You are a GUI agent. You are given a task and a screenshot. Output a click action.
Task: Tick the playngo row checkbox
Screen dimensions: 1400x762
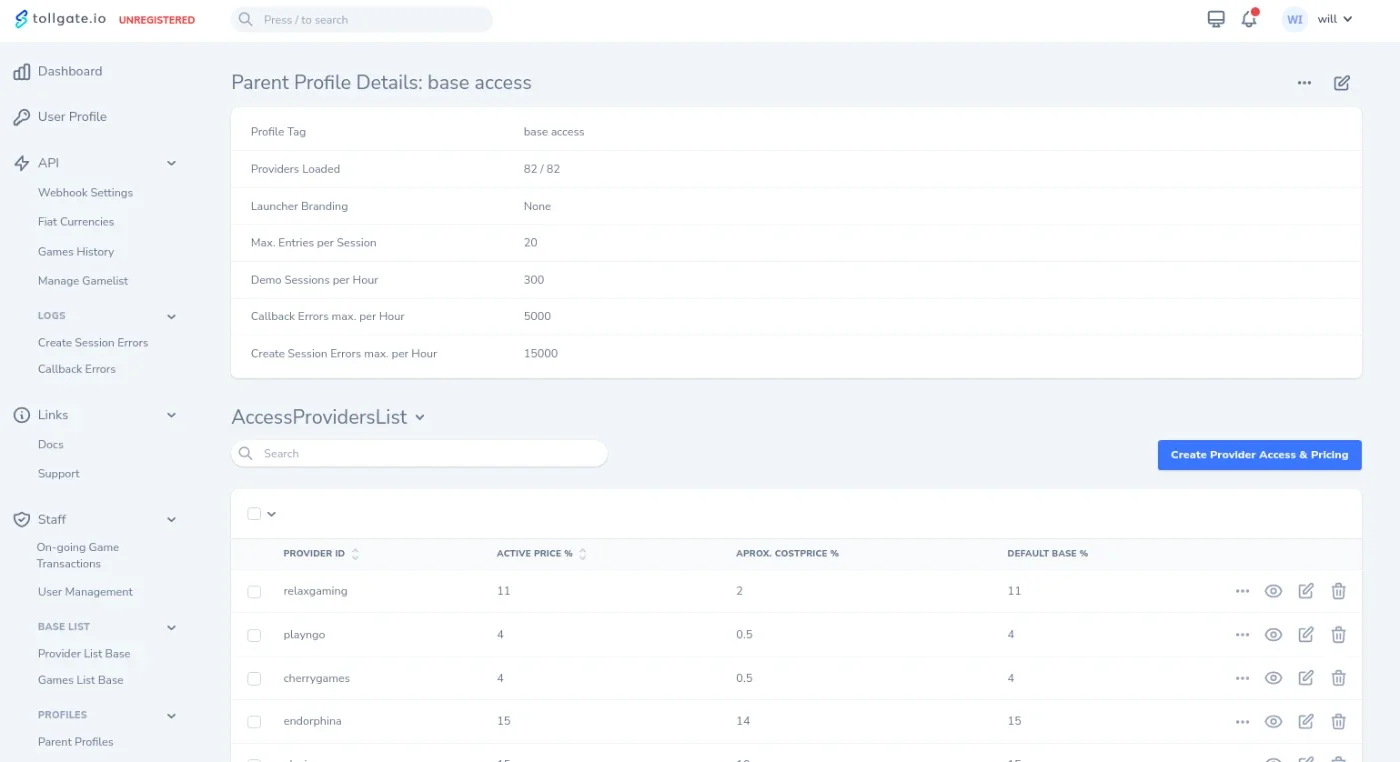[254, 635]
